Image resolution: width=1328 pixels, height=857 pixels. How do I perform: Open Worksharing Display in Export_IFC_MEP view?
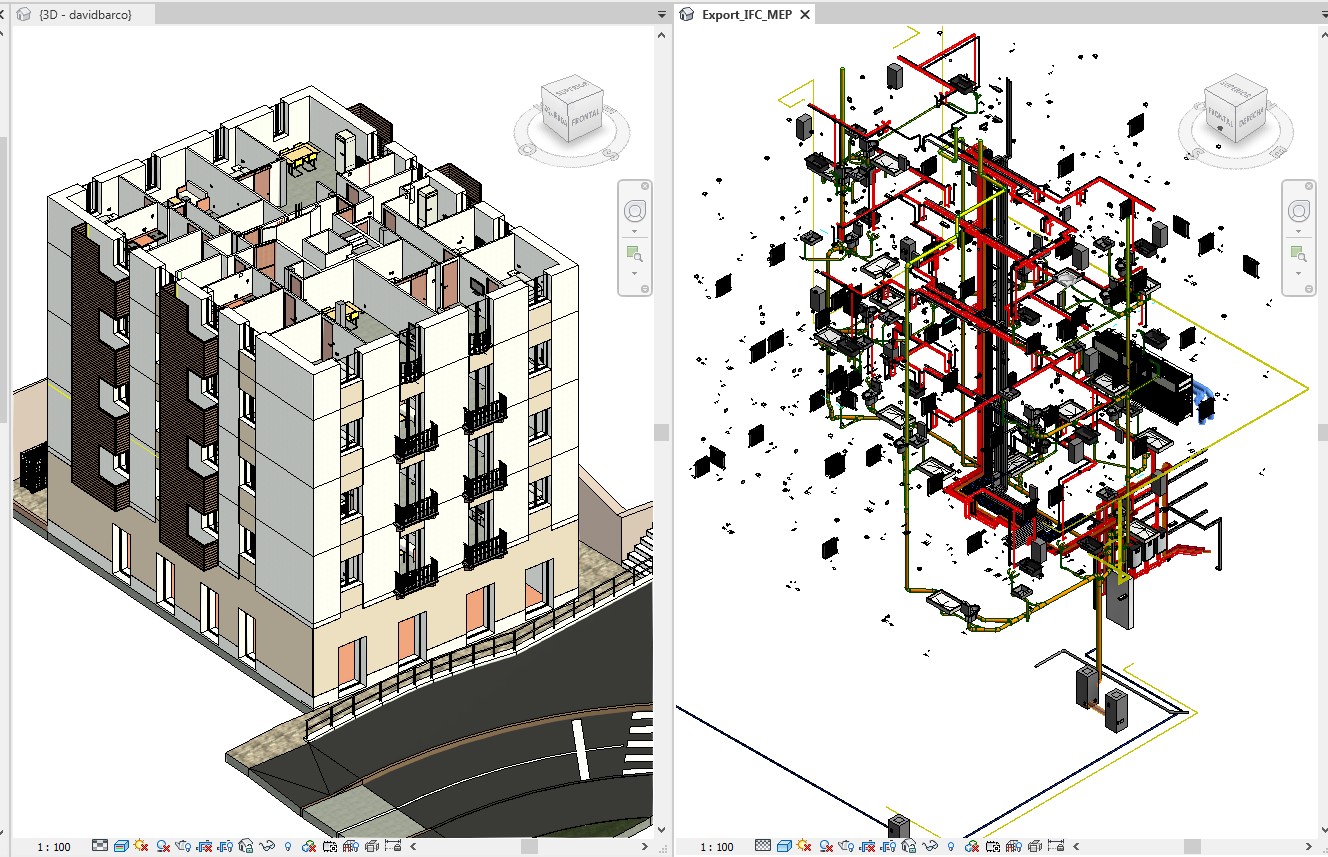974,846
